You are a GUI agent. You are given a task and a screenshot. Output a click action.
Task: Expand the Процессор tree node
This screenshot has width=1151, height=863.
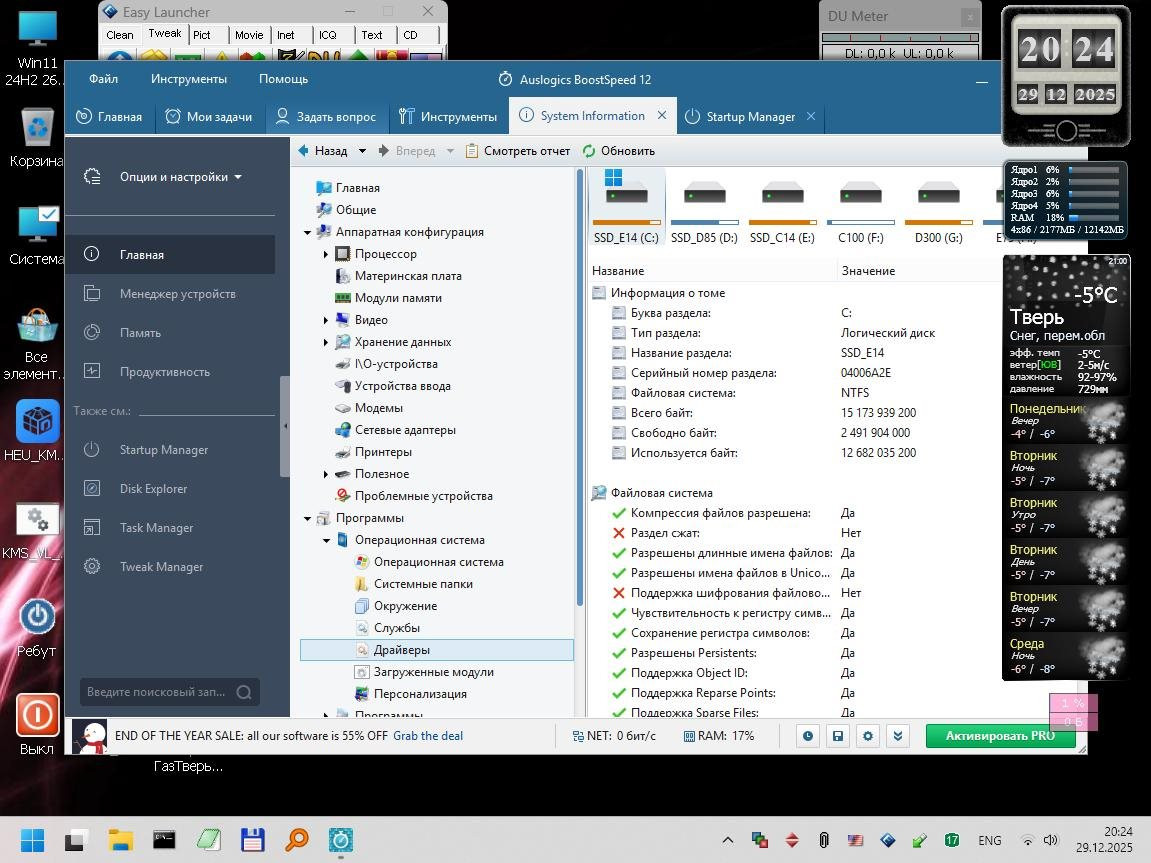[x=326, y=254]
